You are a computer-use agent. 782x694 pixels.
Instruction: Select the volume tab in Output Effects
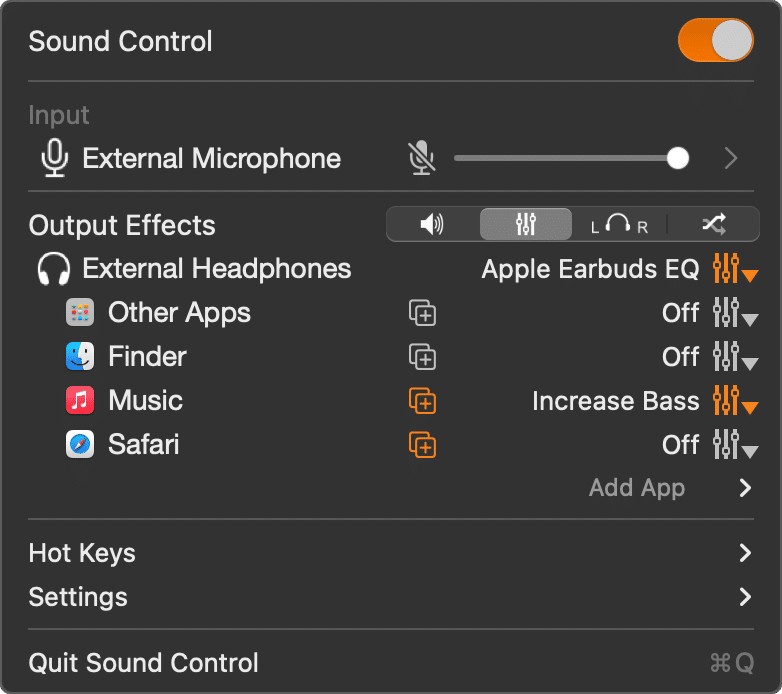432,225
